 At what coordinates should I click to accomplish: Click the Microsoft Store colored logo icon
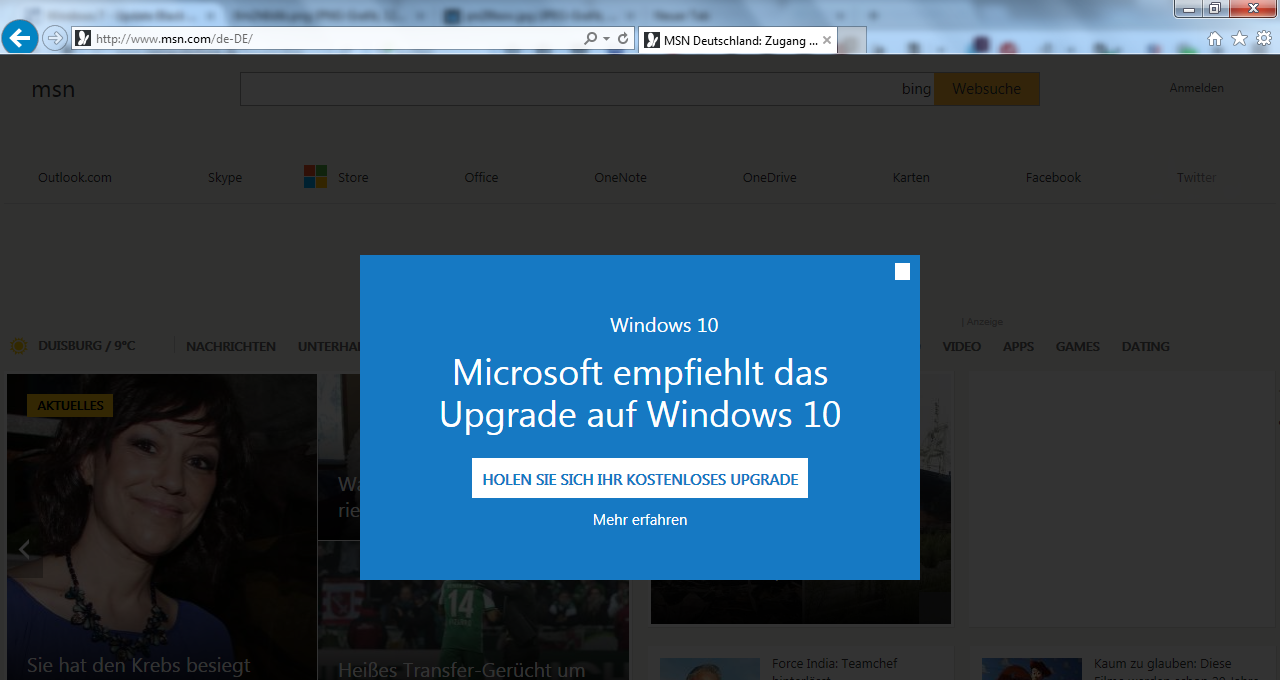(x=315, y=177)
